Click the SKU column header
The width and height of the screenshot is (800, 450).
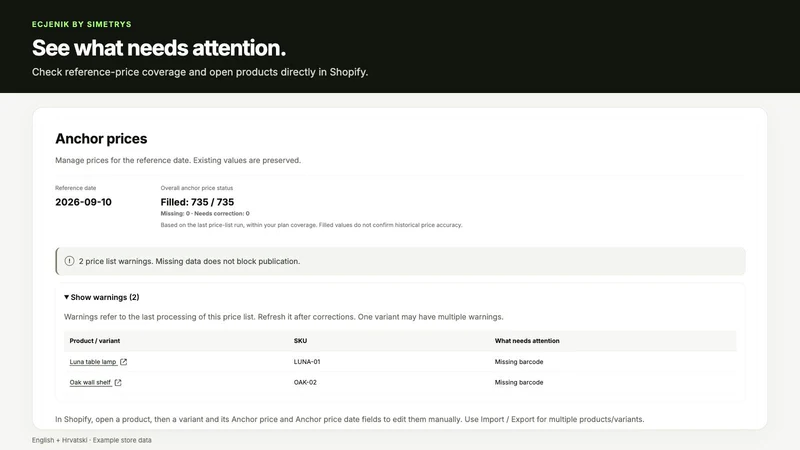pos(300,341)
